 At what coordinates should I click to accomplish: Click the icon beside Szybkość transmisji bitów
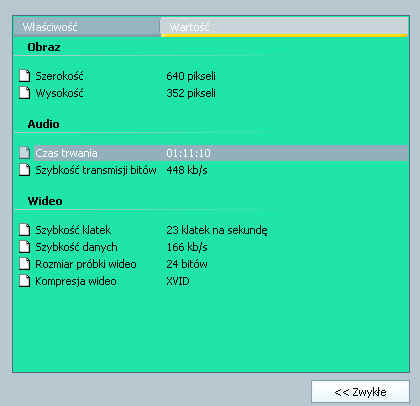click(x=25, y=170)
